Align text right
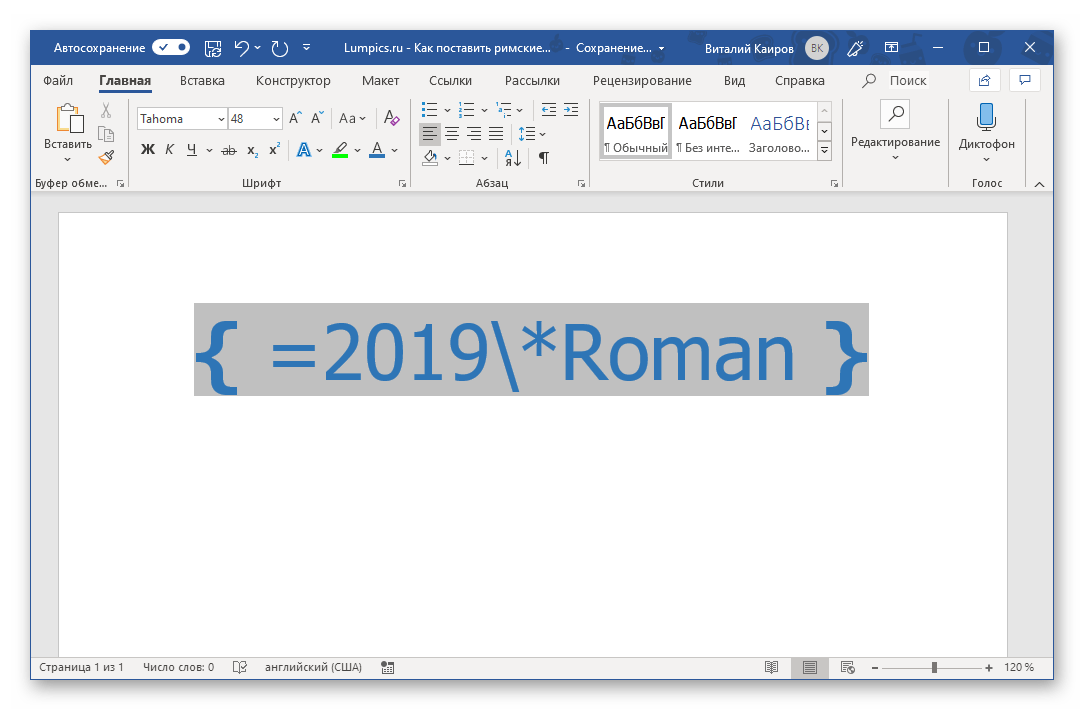Screen dimensions: 1084x710 (x=474, y=133)
